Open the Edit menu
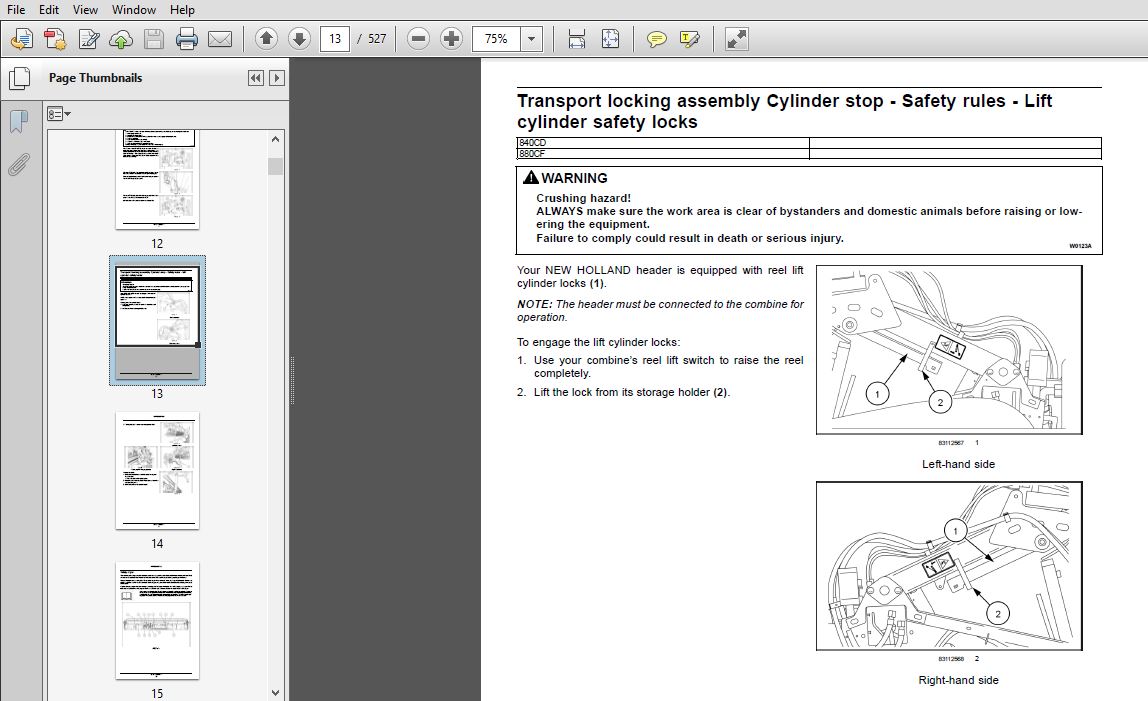The image size is (1148, 701). (x=49, y=10)
